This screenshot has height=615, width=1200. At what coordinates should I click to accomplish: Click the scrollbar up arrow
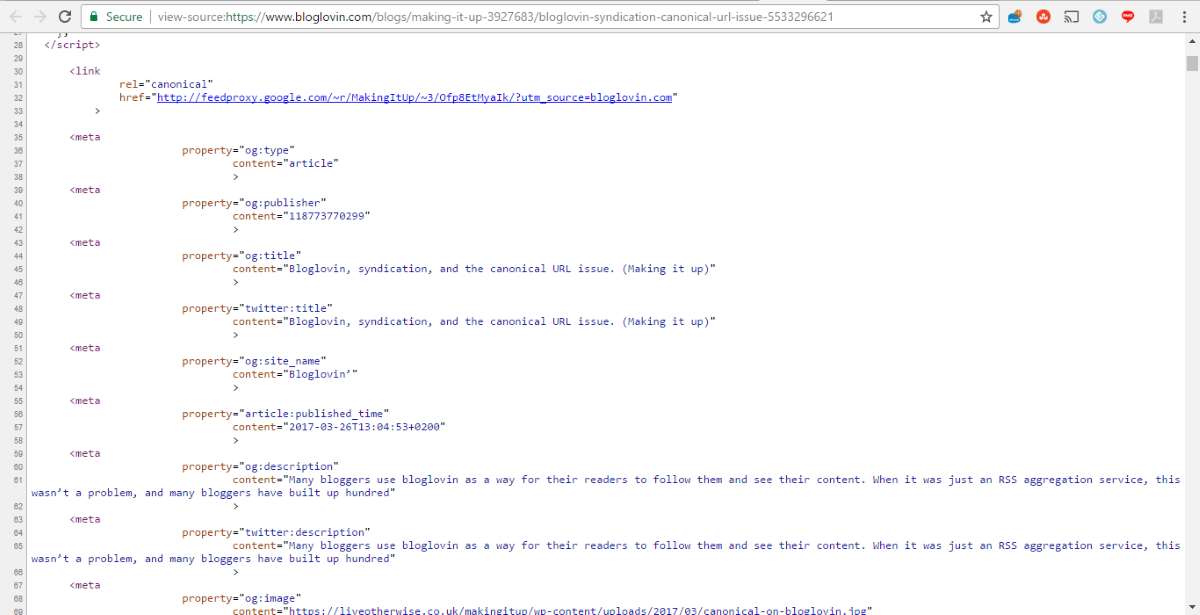click(x=1192, y=40)
